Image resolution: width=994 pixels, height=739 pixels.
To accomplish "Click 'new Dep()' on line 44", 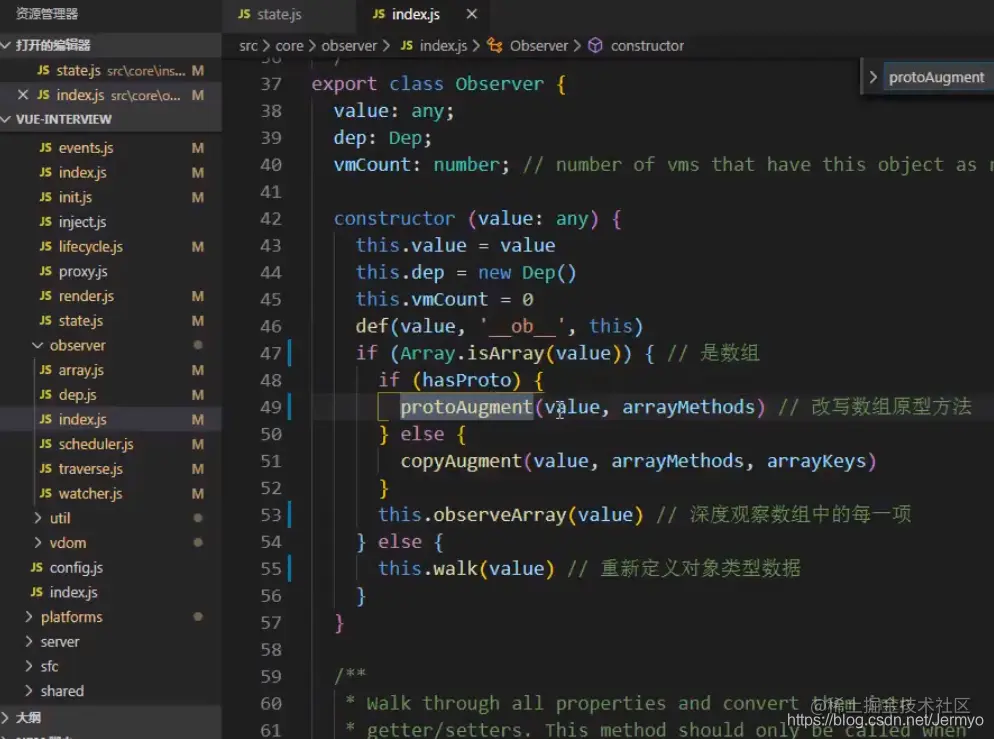I will [x=527, y=273].
